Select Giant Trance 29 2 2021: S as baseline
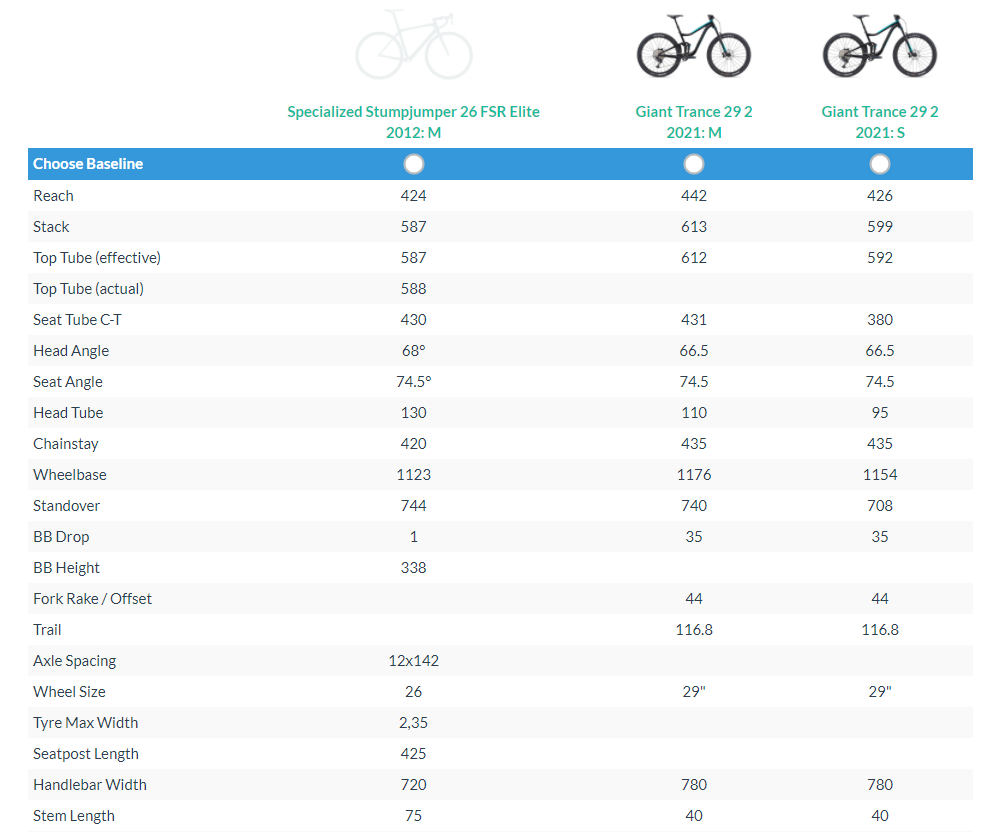 tap(880, 164)
